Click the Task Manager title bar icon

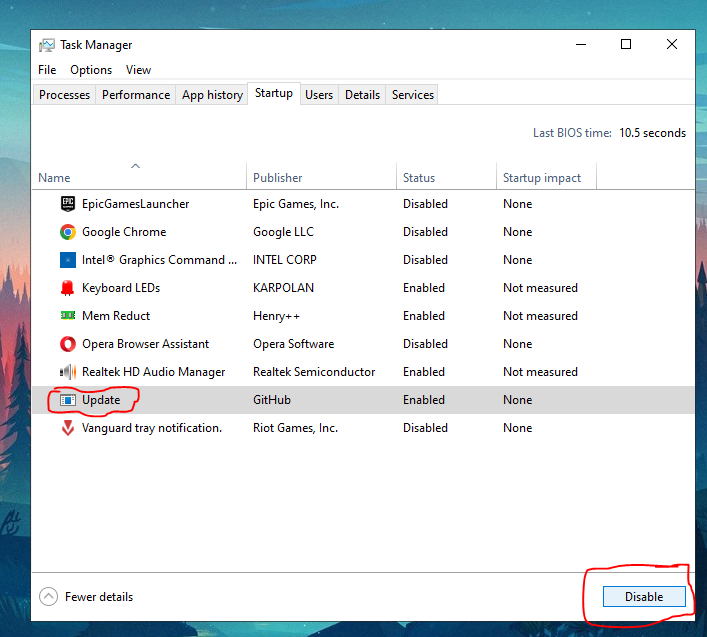click(47, 45)
